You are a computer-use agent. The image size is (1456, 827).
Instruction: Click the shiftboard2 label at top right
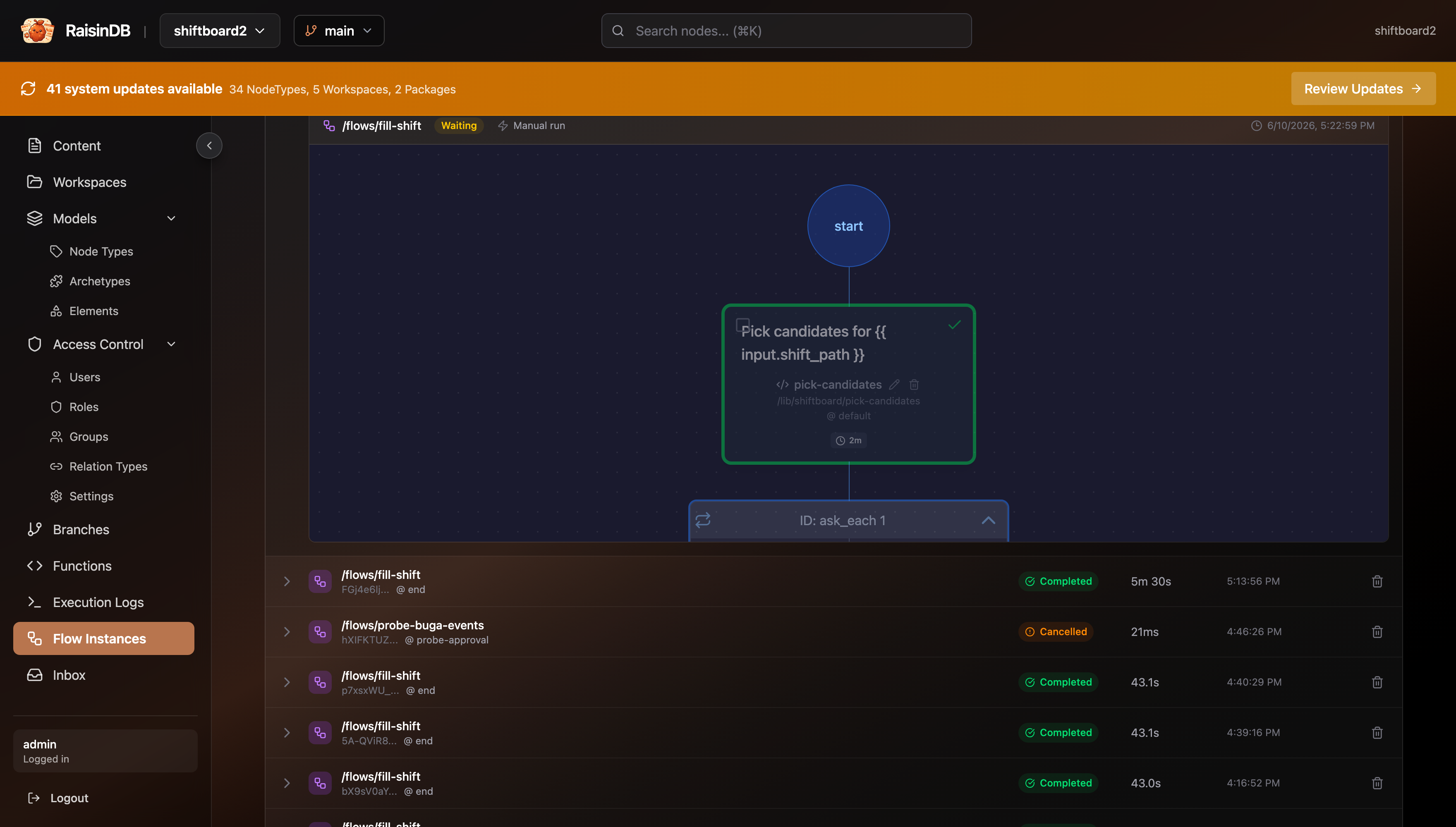click(1405, 31)
